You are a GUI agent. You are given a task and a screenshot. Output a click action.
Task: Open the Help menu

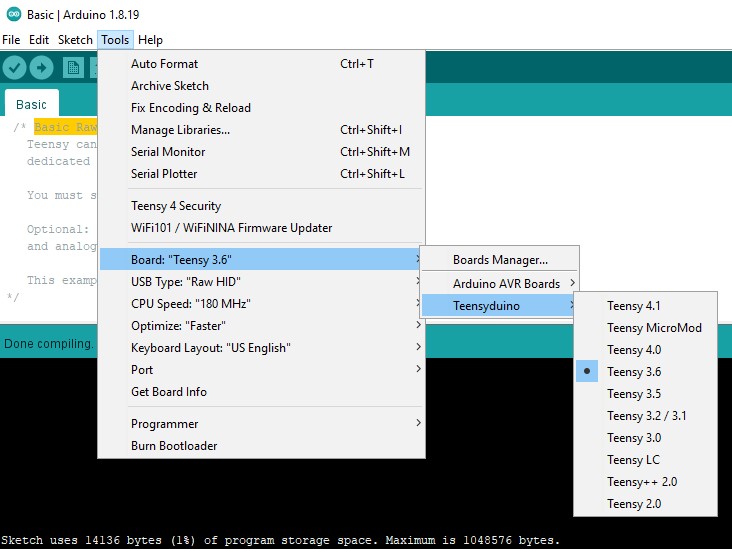click(x=150, y=40)
